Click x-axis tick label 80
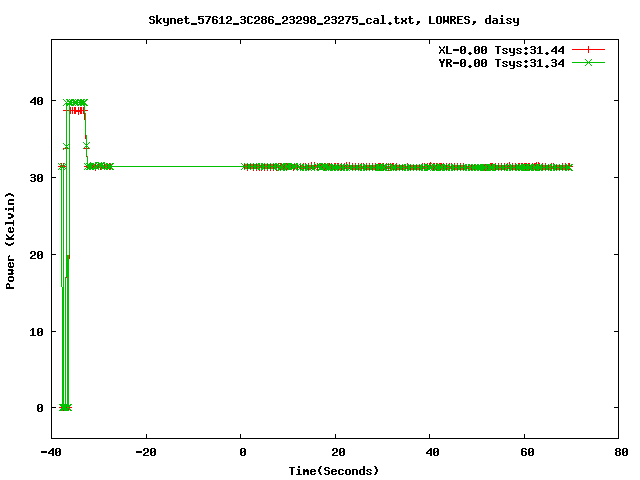Screen dimensions: 640x480 (621, 452)
